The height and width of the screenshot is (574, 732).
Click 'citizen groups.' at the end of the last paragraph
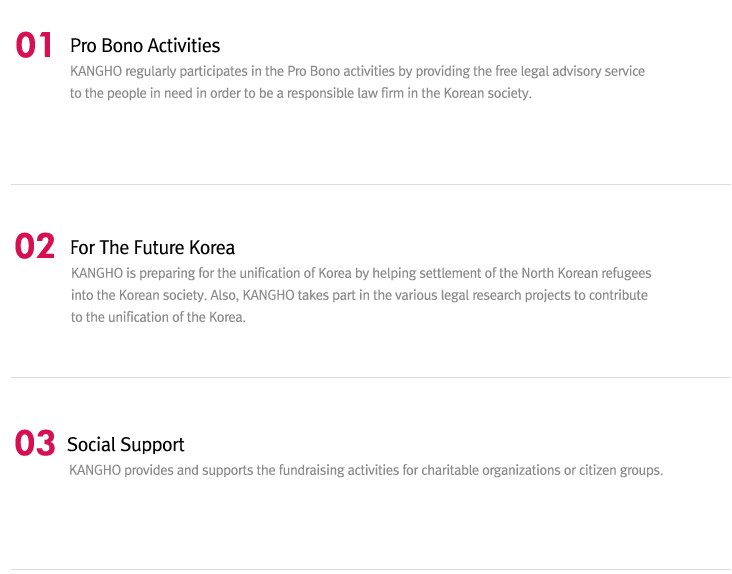(621, 470)
